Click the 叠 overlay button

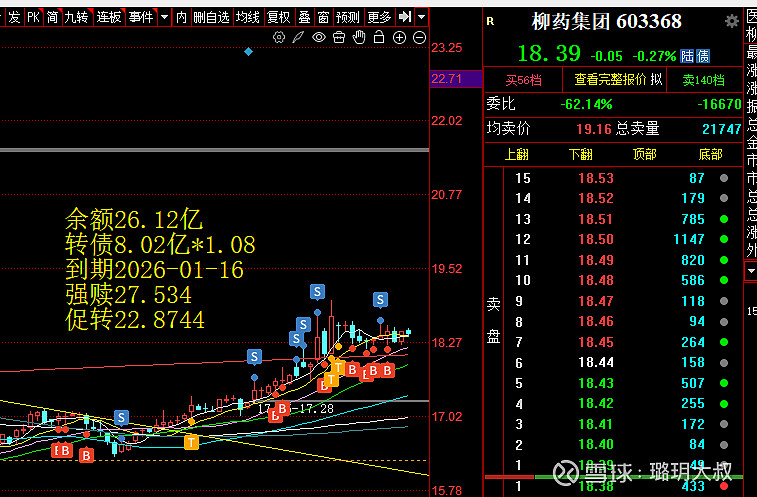point(304,17)
